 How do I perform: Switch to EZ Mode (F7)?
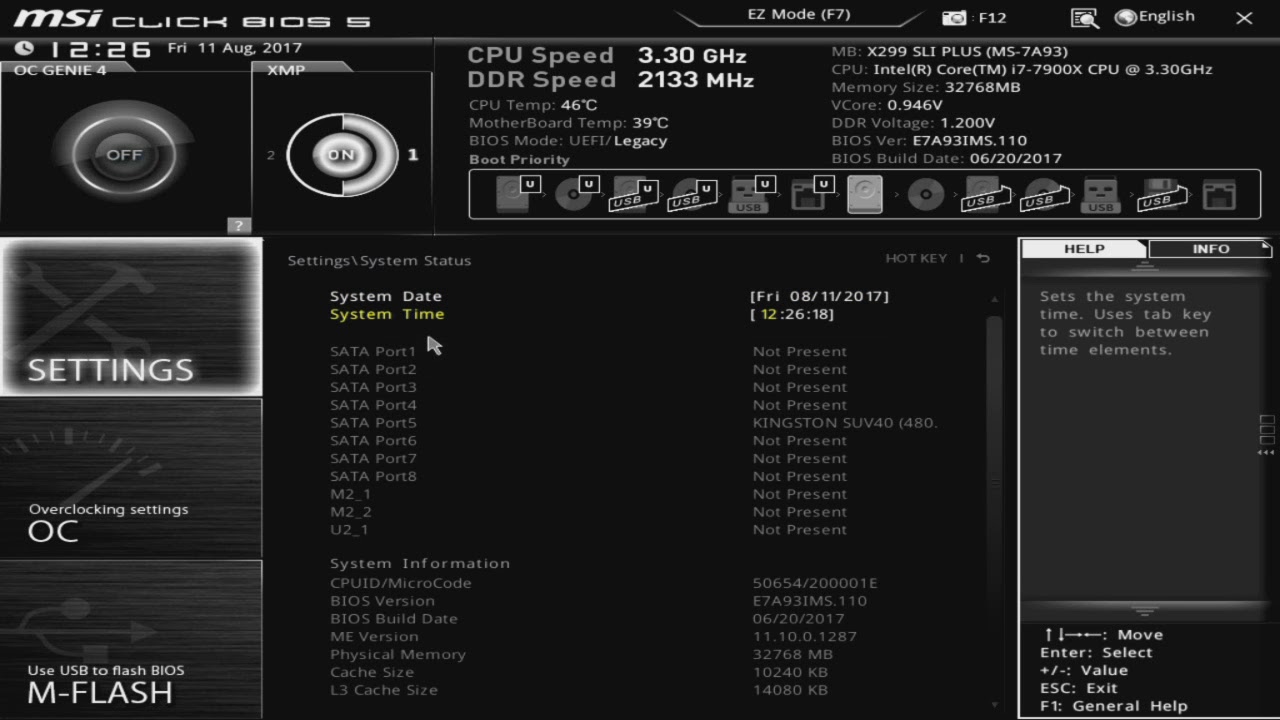click(x=798, y=15)
